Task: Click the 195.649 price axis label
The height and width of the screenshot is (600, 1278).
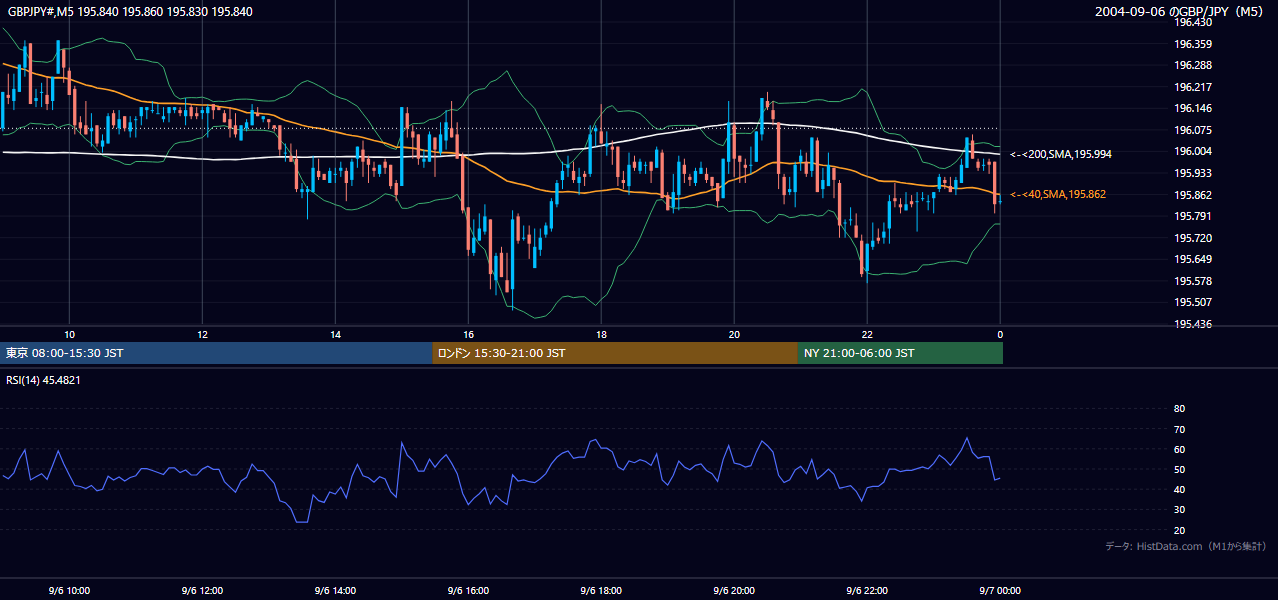Action: (x=1192, y=260)
